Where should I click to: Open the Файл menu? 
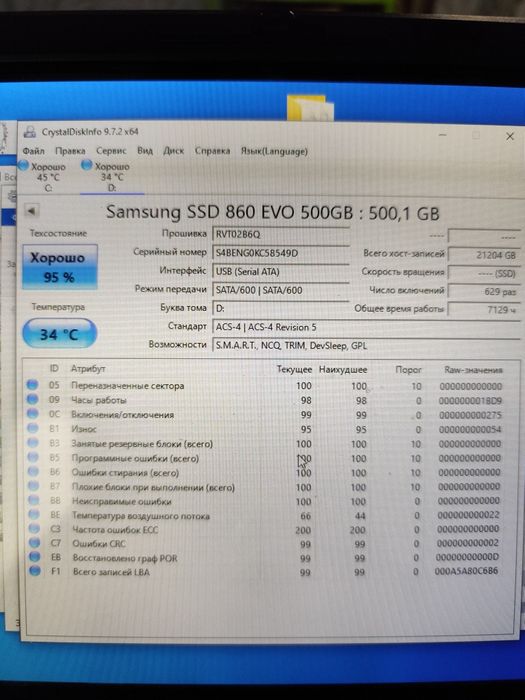tap(33, 151)
